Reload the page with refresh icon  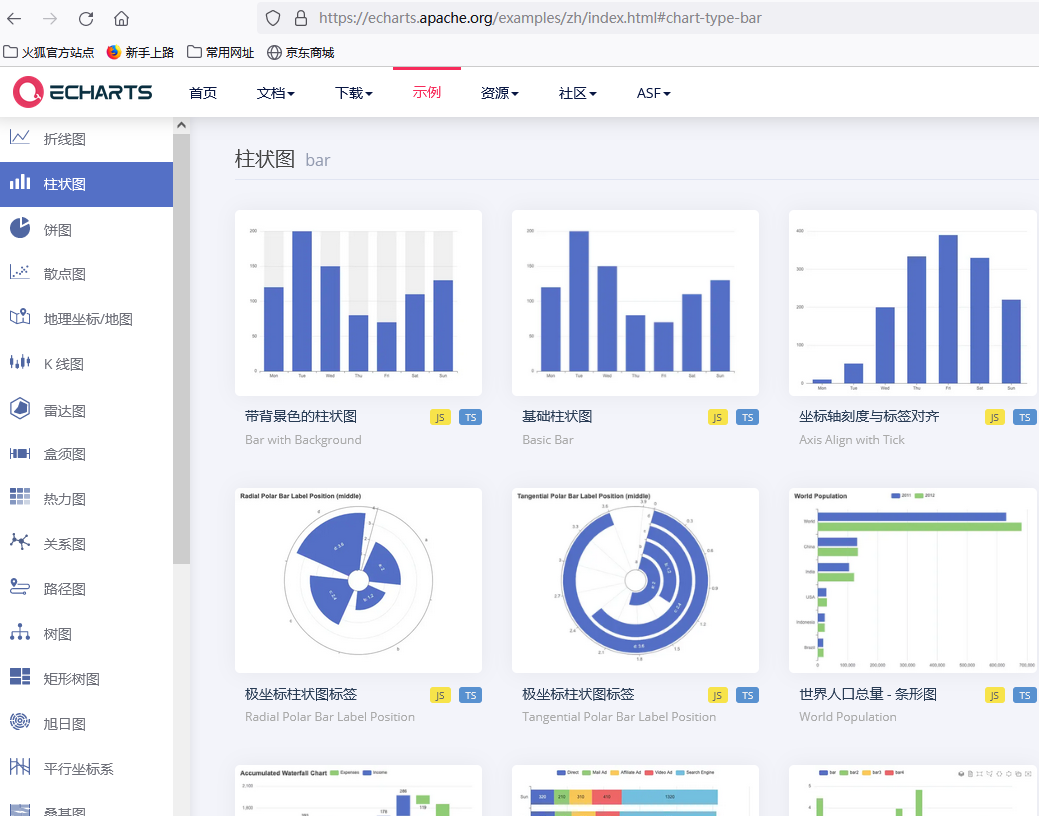86,19
